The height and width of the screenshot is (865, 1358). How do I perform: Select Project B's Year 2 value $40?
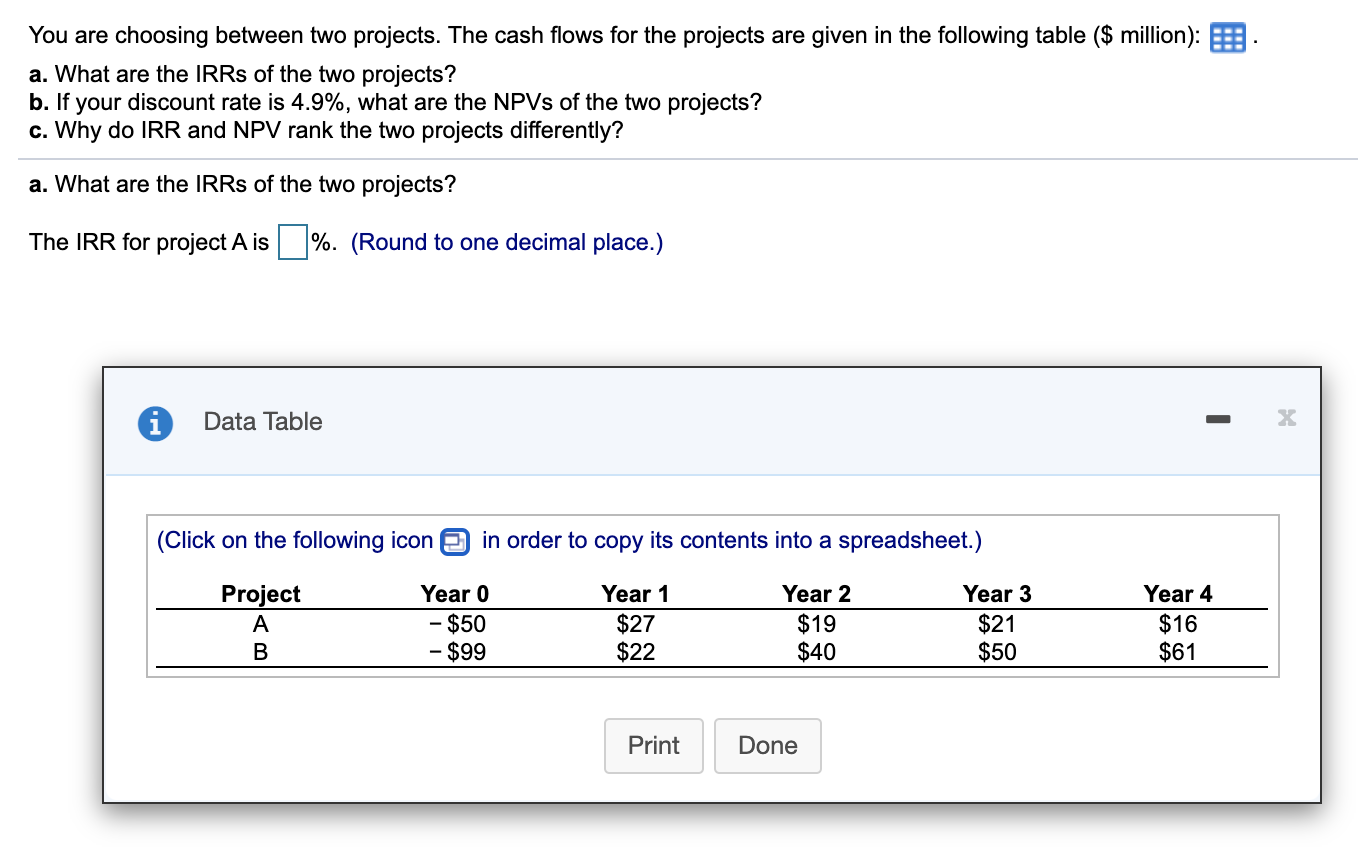[x=816, y=651]
